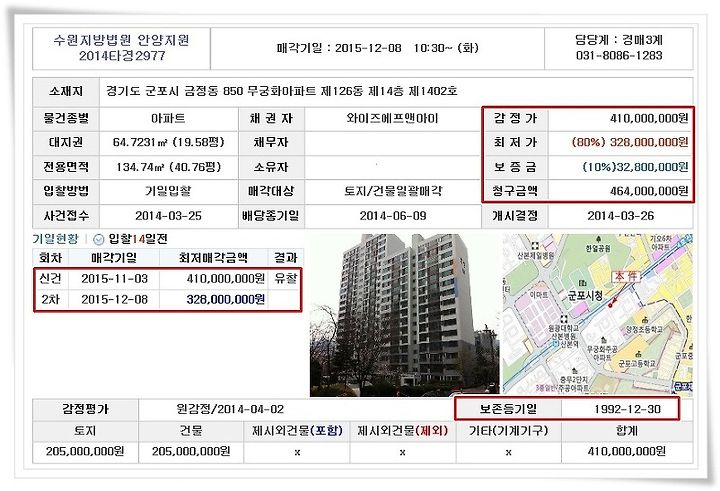Click the 제시외건물(포함) header
The width and height of the screenshot is (720, 491).
pyautogui.click(x=297, y=431)
